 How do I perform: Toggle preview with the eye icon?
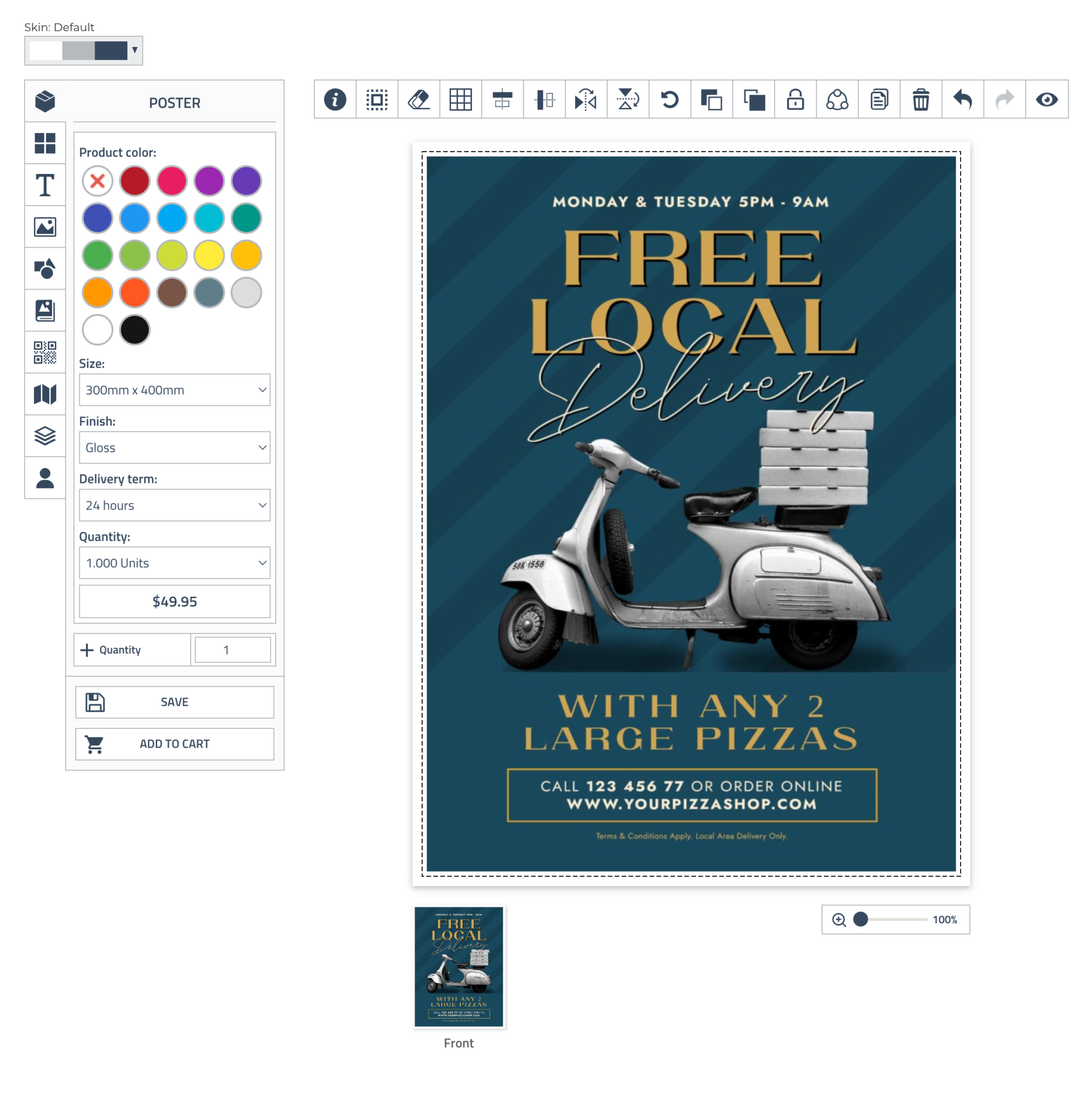coord(1046,100)
